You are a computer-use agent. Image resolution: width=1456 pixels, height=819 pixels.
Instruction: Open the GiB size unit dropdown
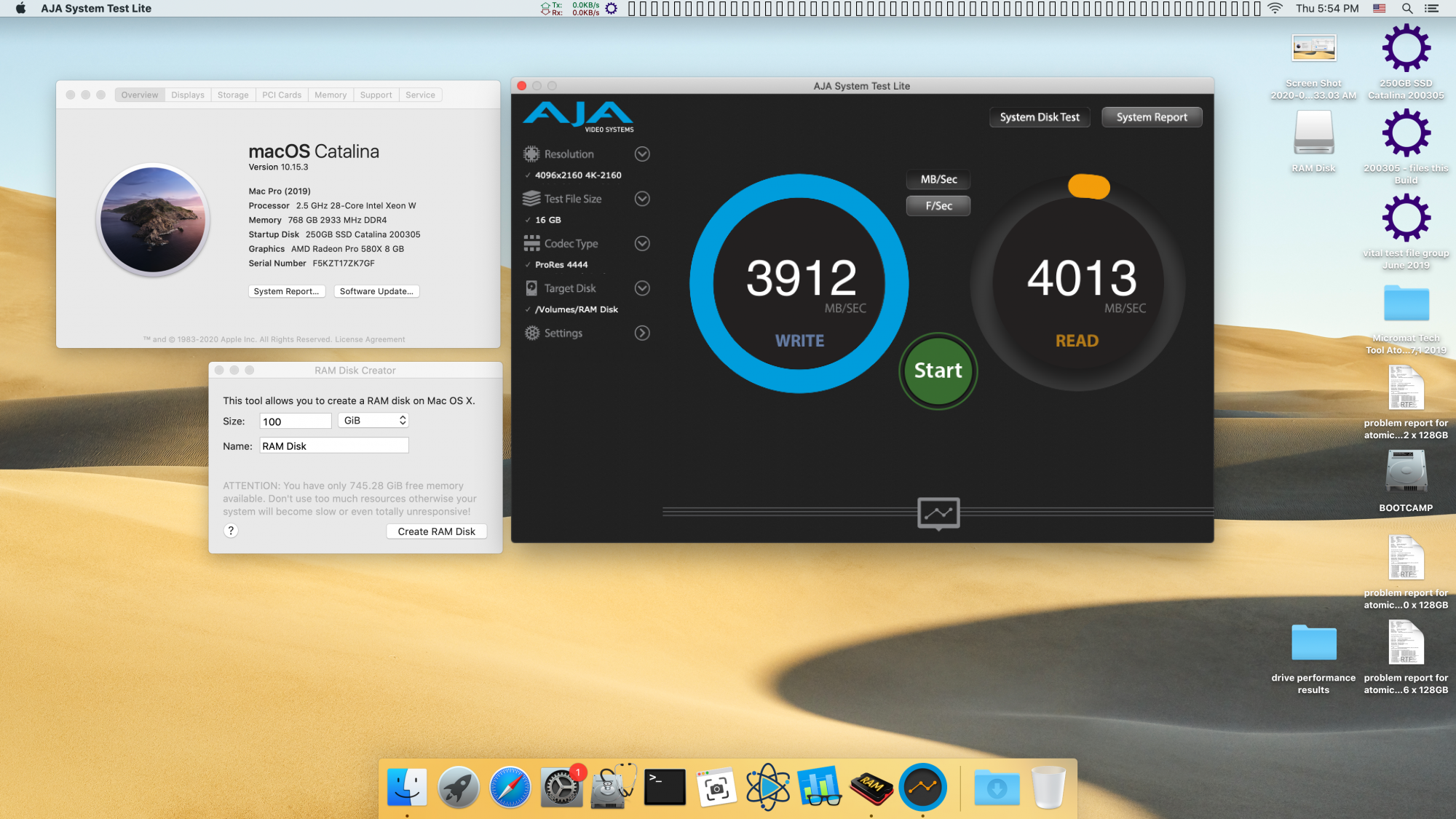[373, 421]
